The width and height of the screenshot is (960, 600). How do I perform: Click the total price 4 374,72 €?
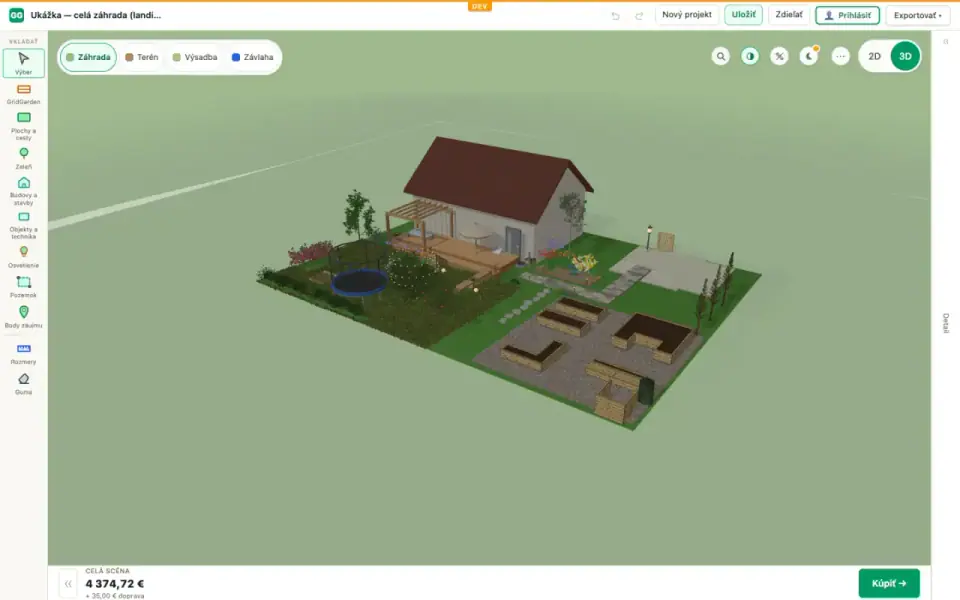tap(114, 583)
